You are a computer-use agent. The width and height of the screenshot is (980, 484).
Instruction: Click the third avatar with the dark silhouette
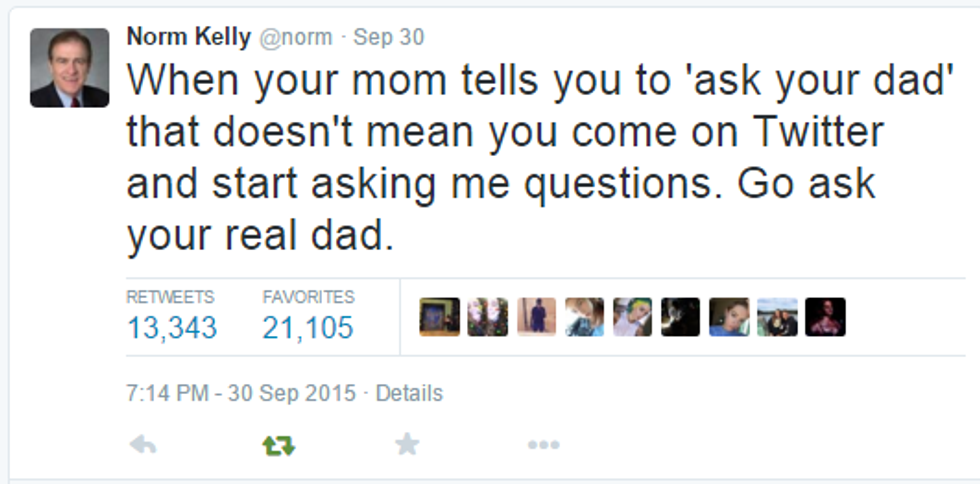536,317
